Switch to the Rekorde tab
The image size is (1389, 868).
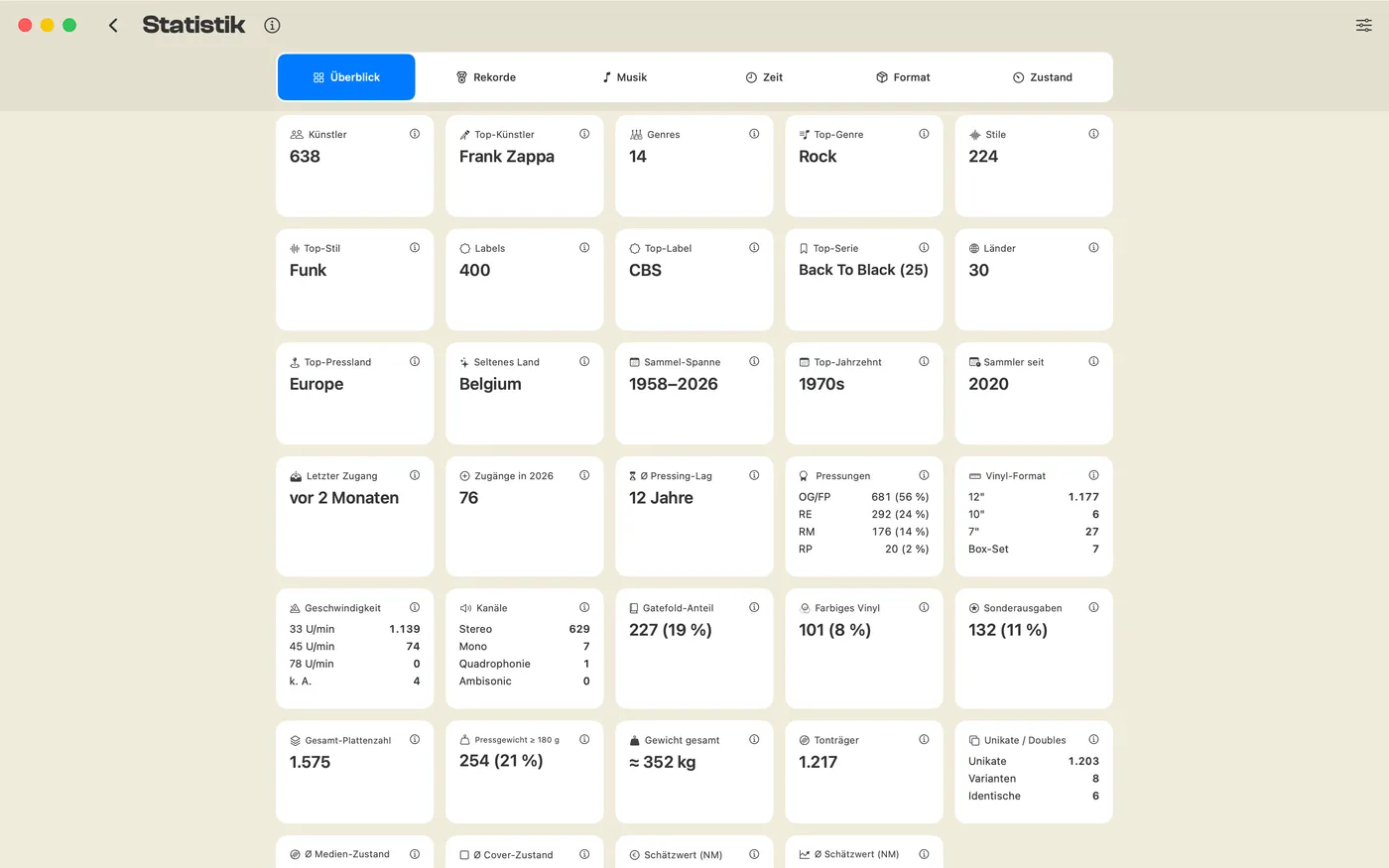tap(485, 77)
